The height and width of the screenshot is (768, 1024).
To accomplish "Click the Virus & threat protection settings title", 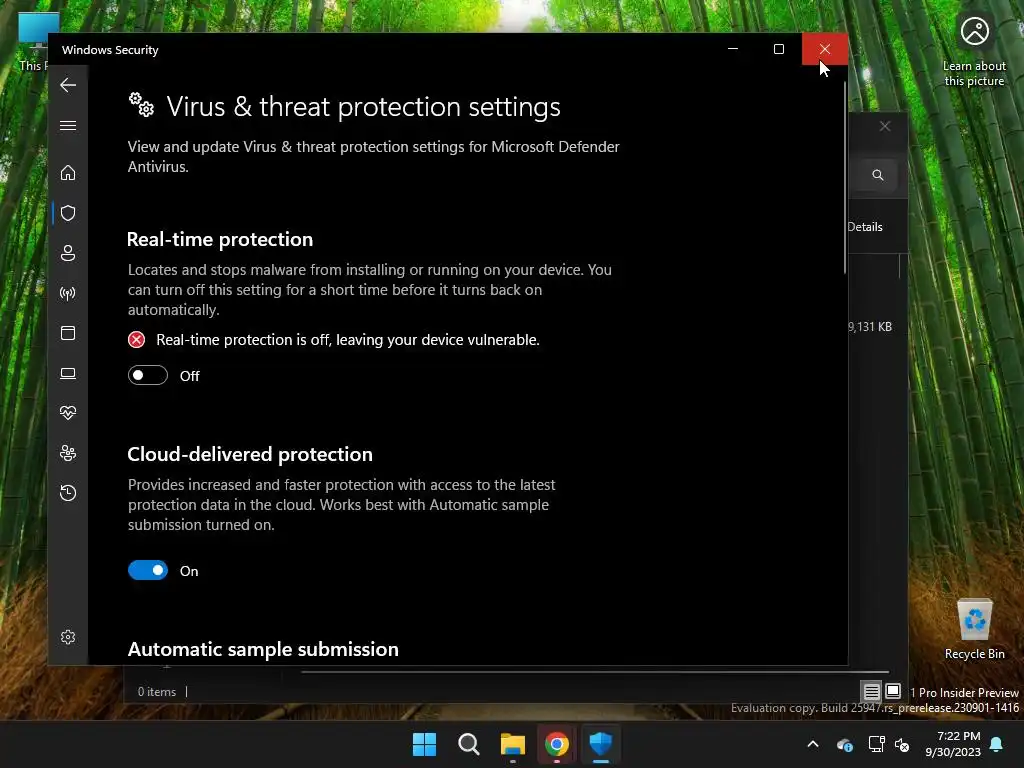I will click(364, 106).
